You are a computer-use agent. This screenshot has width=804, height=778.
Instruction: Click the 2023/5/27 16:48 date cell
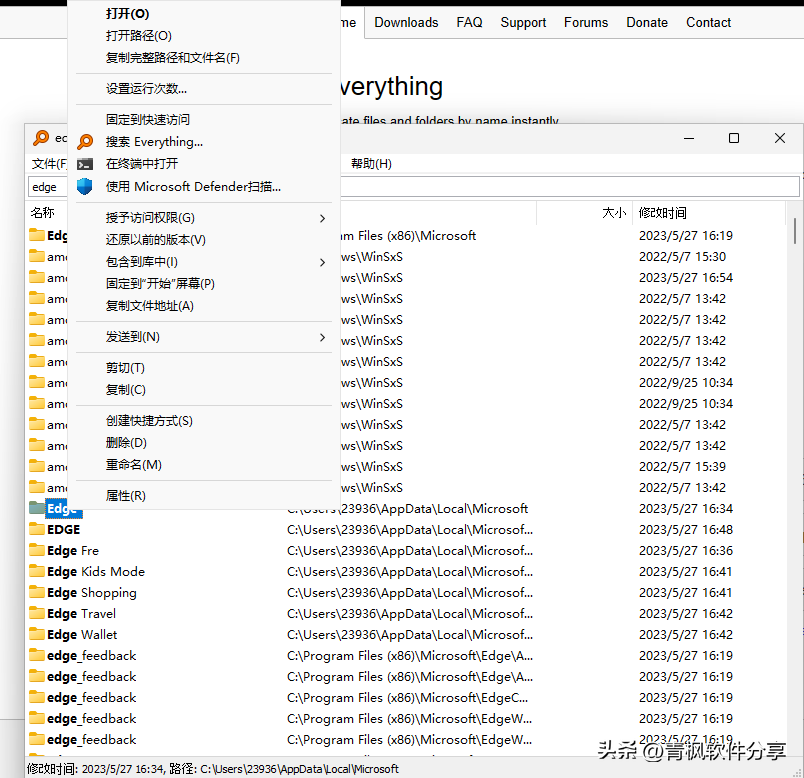pyautogui.click(x=686, y=529)
